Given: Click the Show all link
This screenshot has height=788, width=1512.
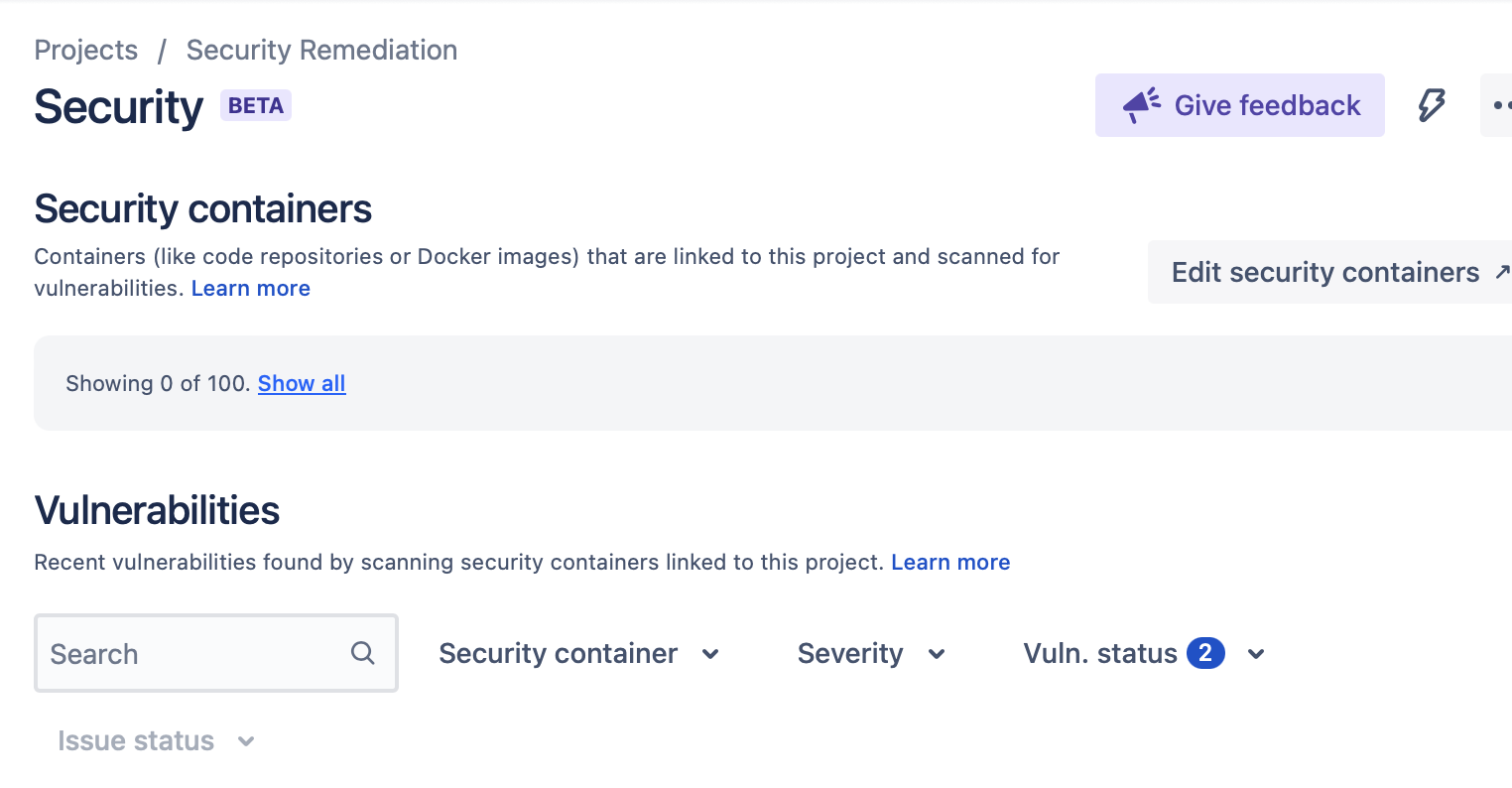Looking at the screenshot, I should tap(301, 383).
